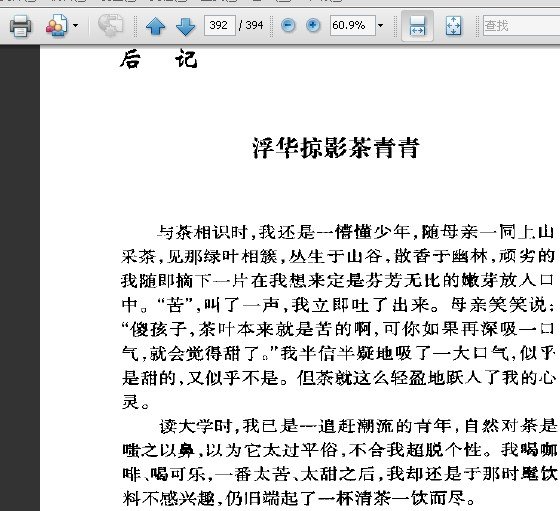Click the Print icon
This screenshot has width=560, height=511.
click(20, 26)
